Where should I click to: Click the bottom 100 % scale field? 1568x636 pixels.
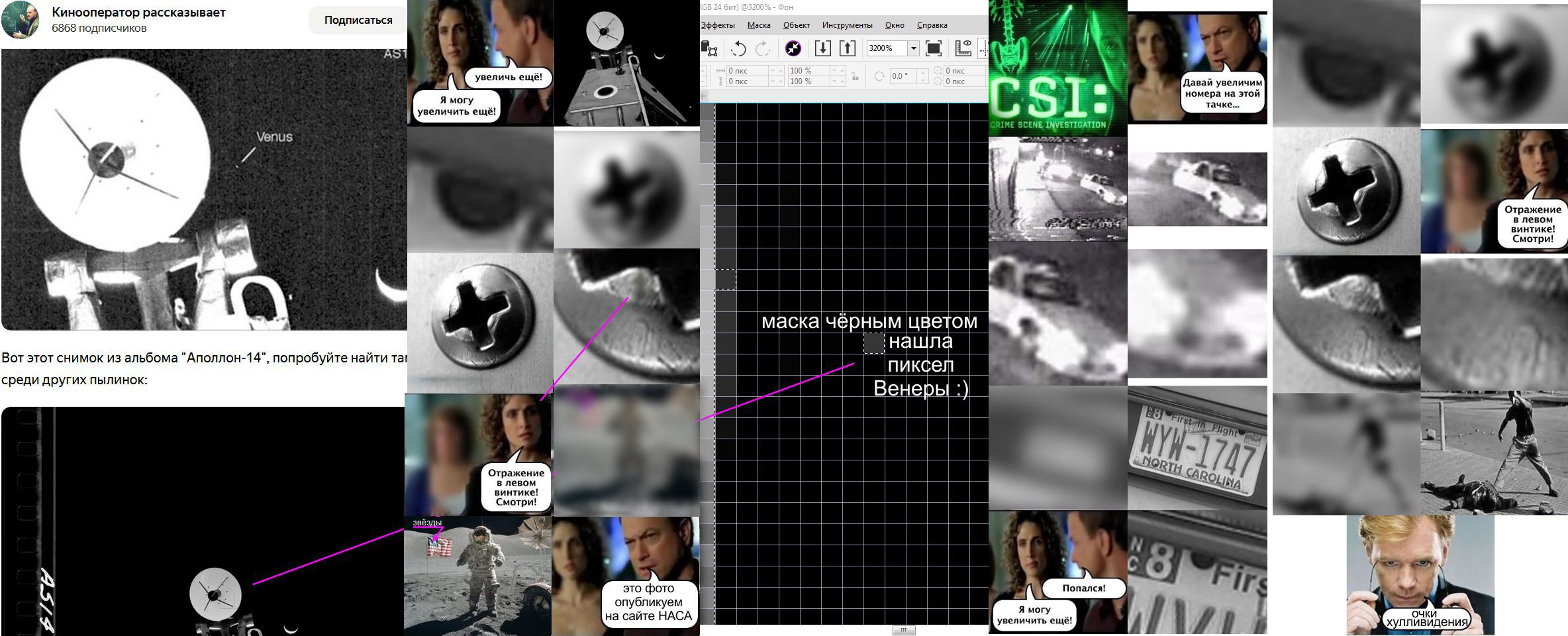(x=810, y=81)
